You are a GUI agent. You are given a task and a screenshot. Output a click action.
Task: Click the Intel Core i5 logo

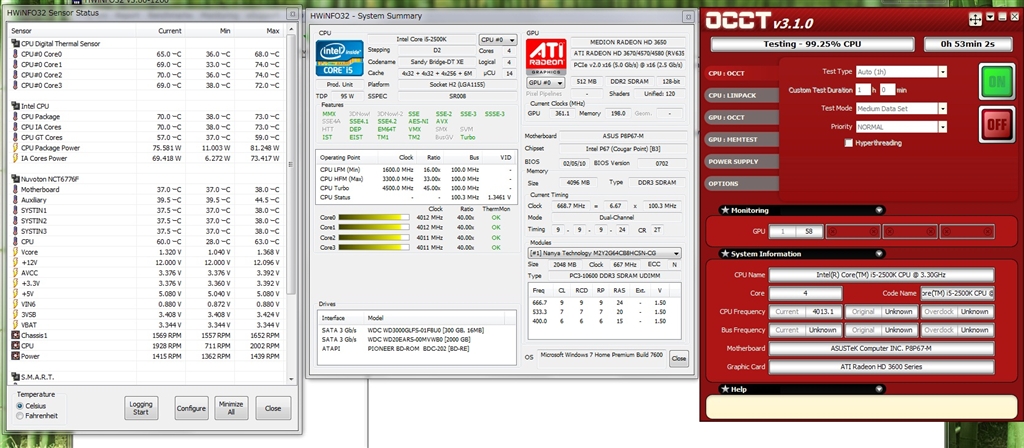pyautogui.click(x=339, y=58)
